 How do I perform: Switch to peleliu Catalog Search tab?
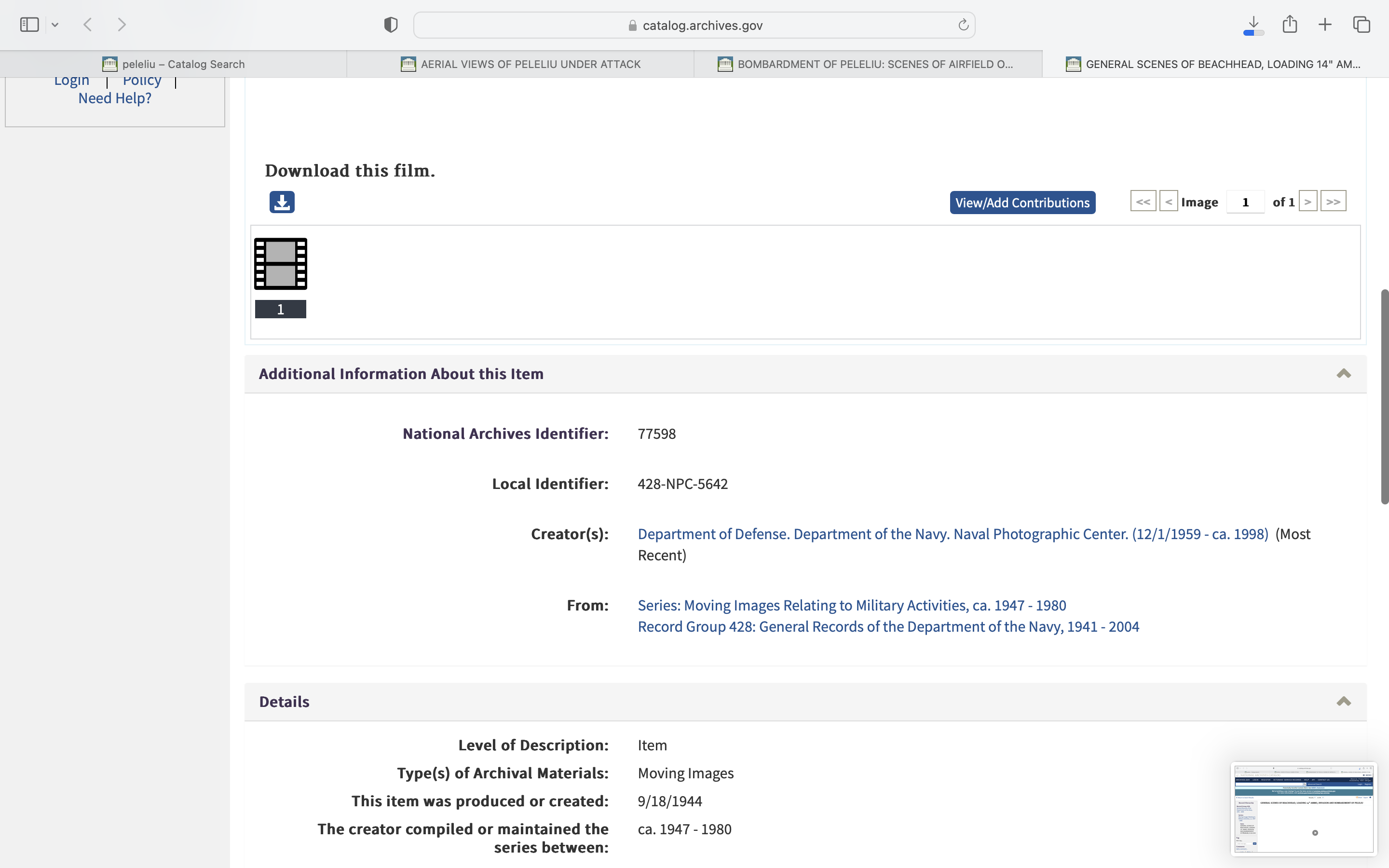(x=173, y=64)
